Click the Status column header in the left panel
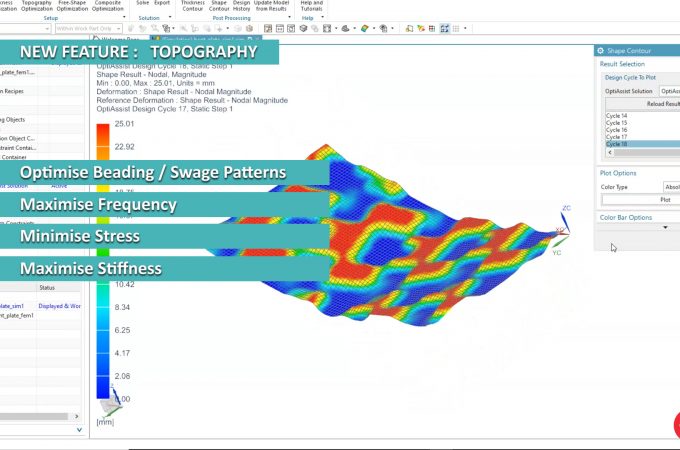The height and width of the screenshot is (450, 680). pos(47,287)
